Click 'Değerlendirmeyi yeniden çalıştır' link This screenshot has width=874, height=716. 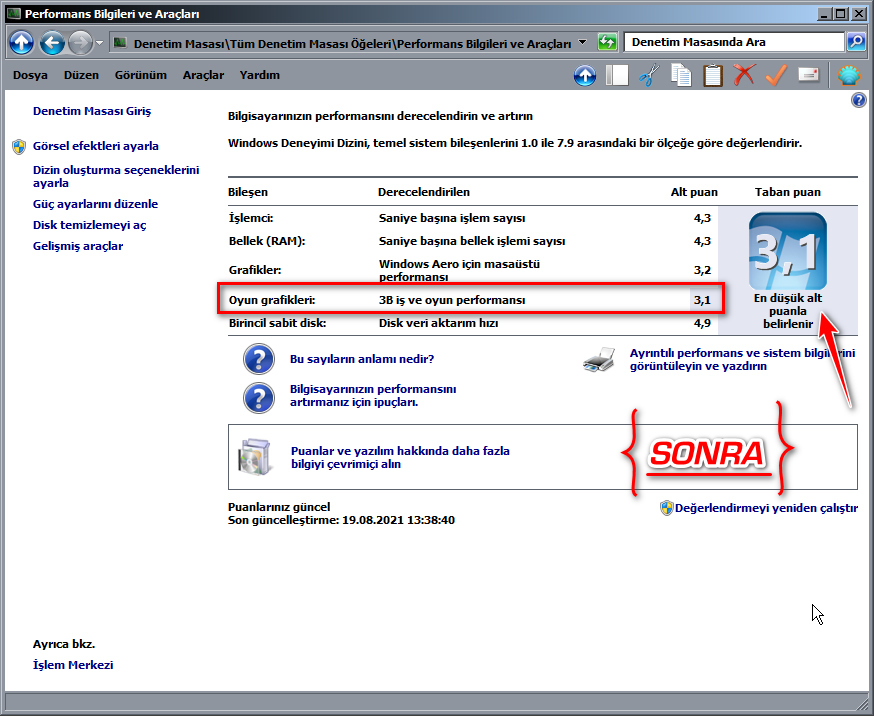point(766,508)
